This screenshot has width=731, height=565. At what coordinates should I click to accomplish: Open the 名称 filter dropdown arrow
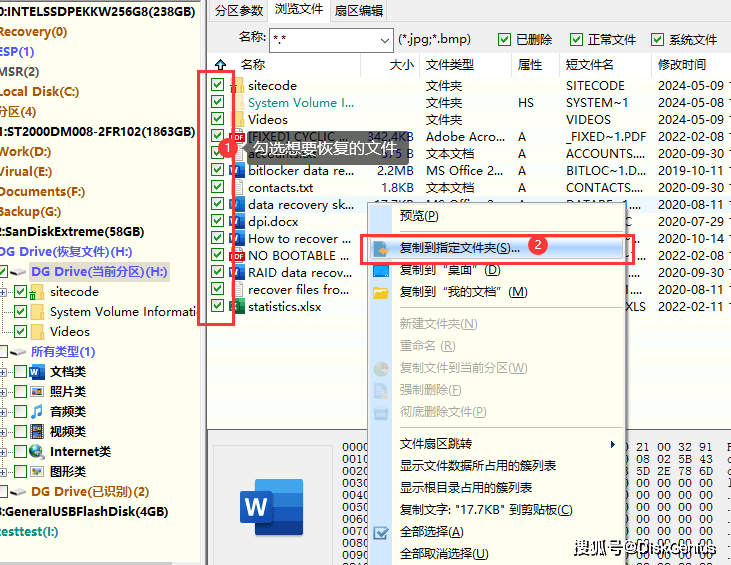(384, 40)
